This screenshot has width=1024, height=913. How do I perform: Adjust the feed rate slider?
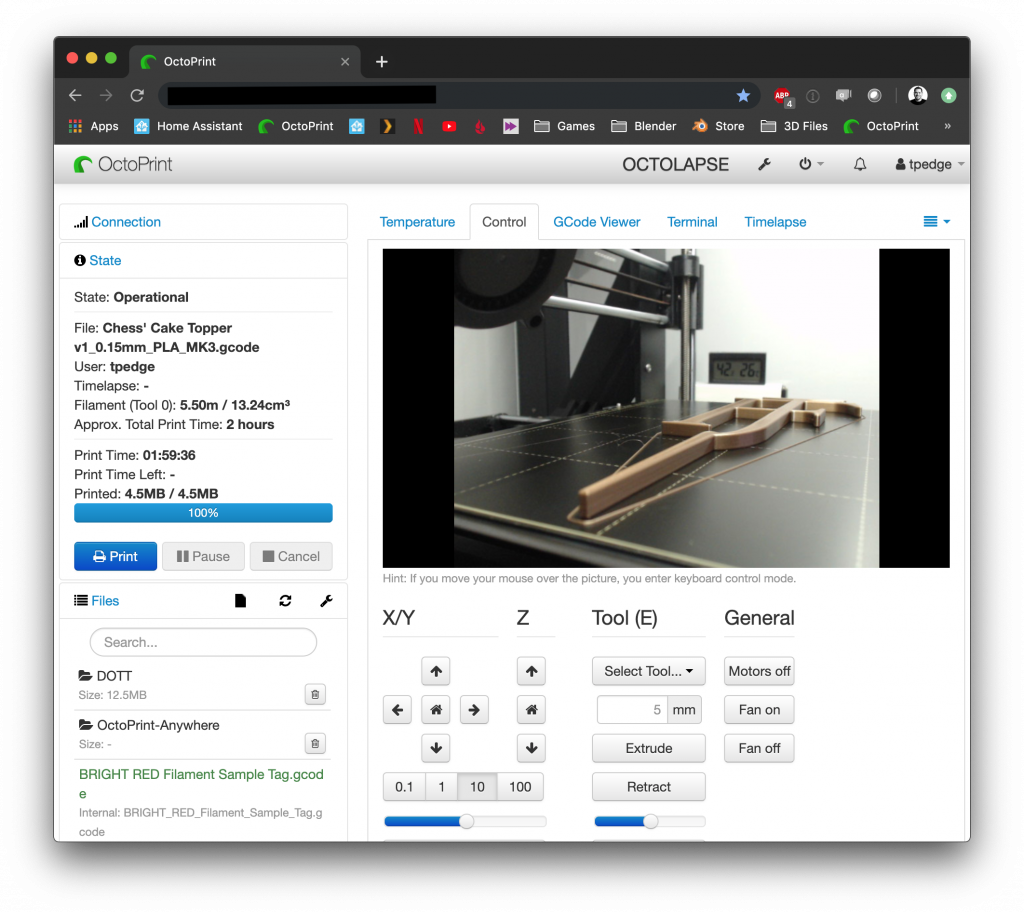466,822
